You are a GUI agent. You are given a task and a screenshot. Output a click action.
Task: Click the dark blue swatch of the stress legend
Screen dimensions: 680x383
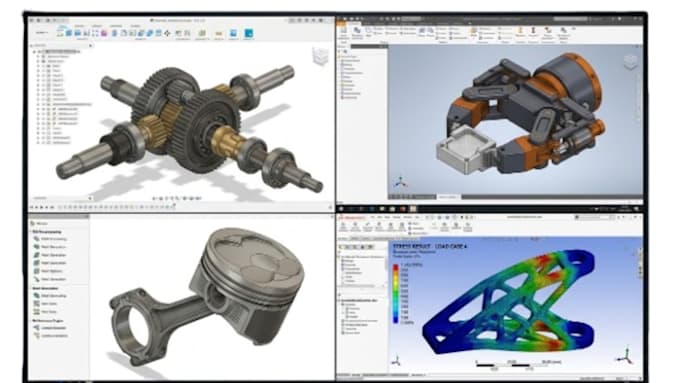click(396, 320)
